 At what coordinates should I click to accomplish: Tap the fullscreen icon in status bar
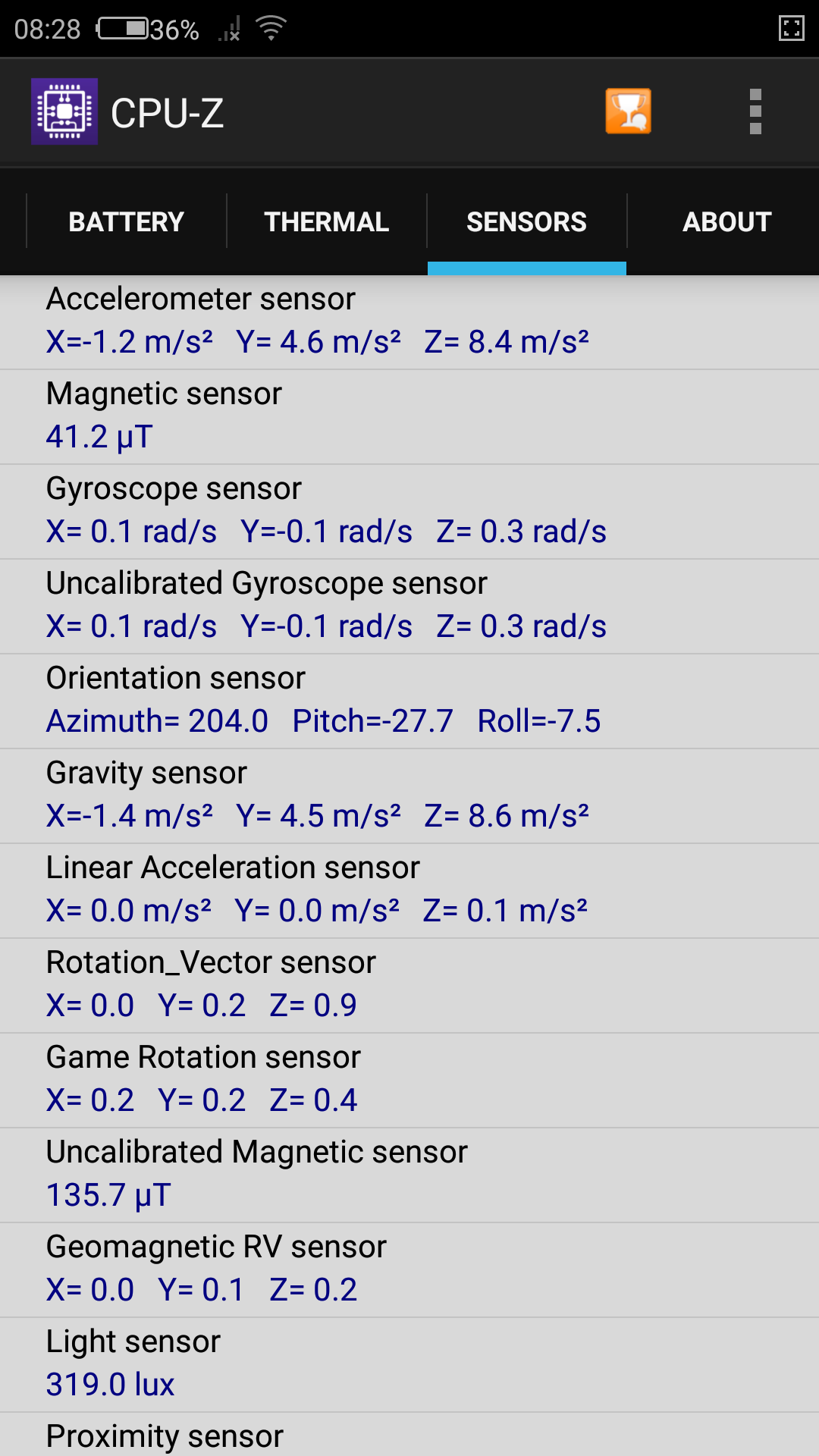tap(791, 29)
